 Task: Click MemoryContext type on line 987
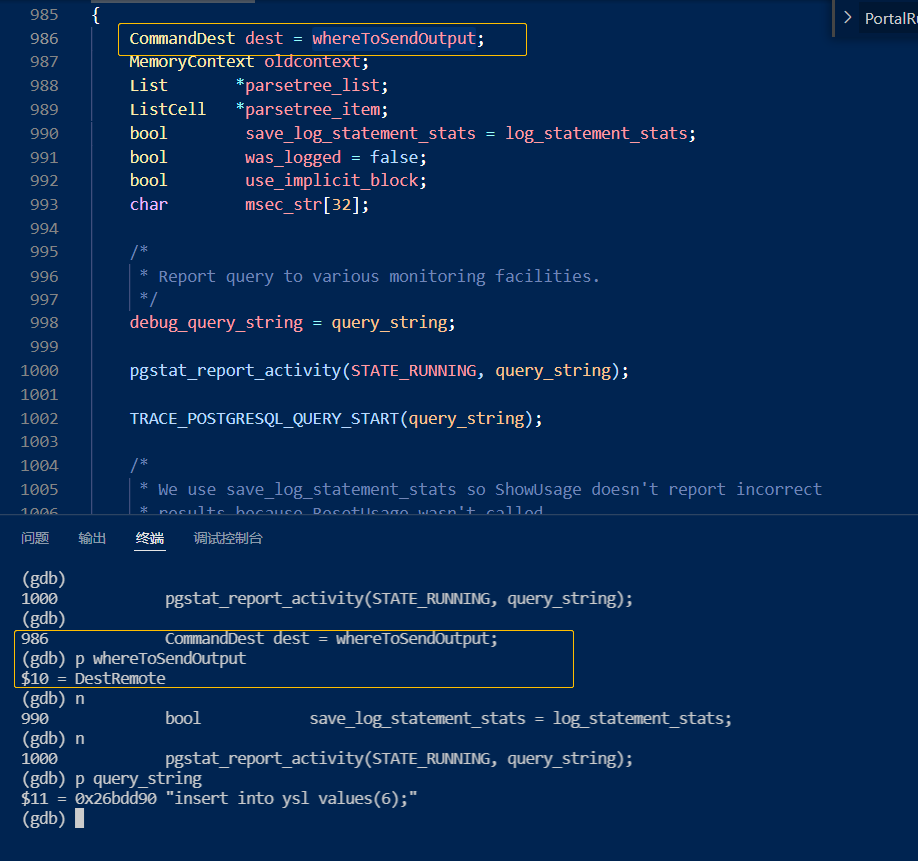(191, 61)
